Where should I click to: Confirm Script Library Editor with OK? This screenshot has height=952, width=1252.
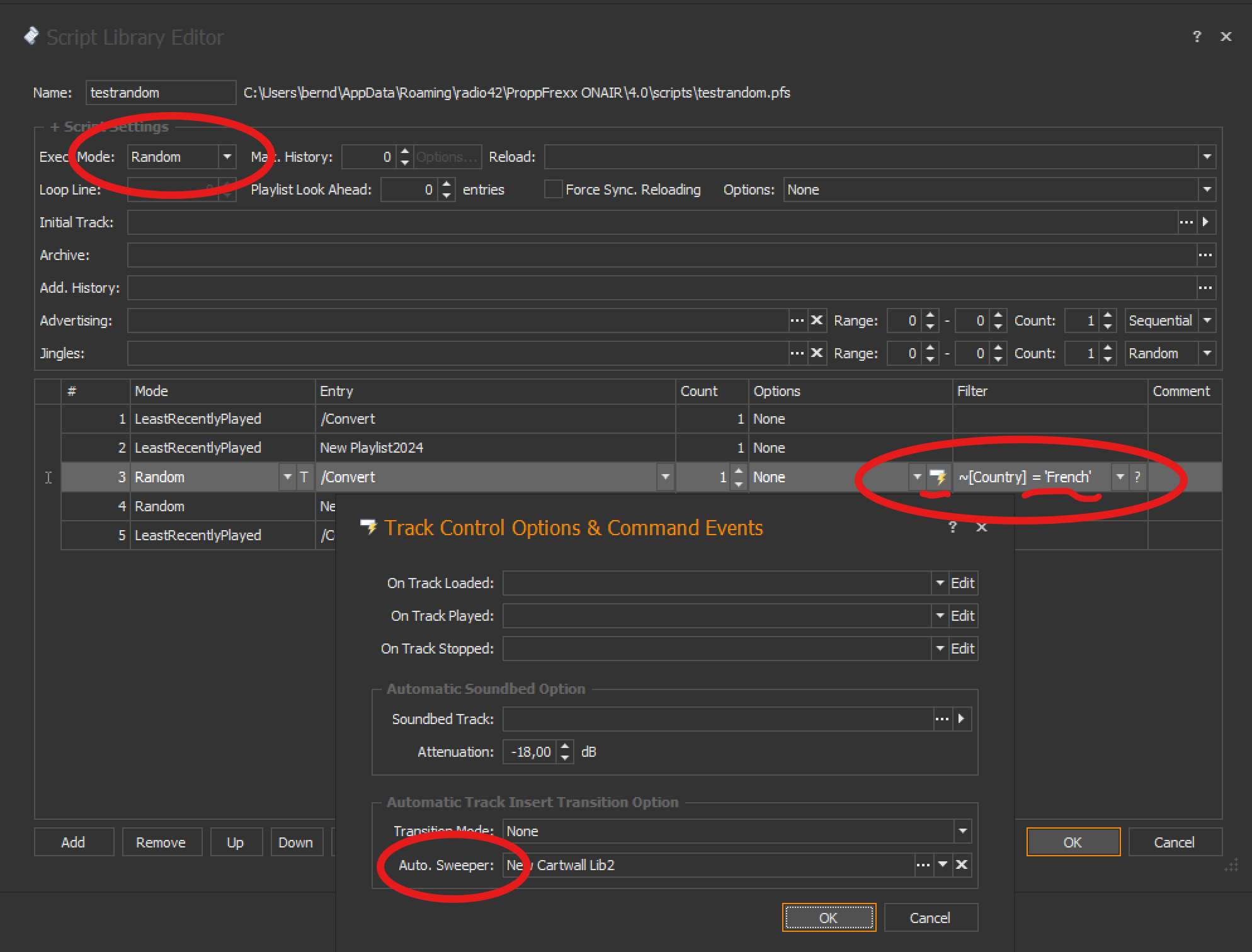tap(1073, 842)
